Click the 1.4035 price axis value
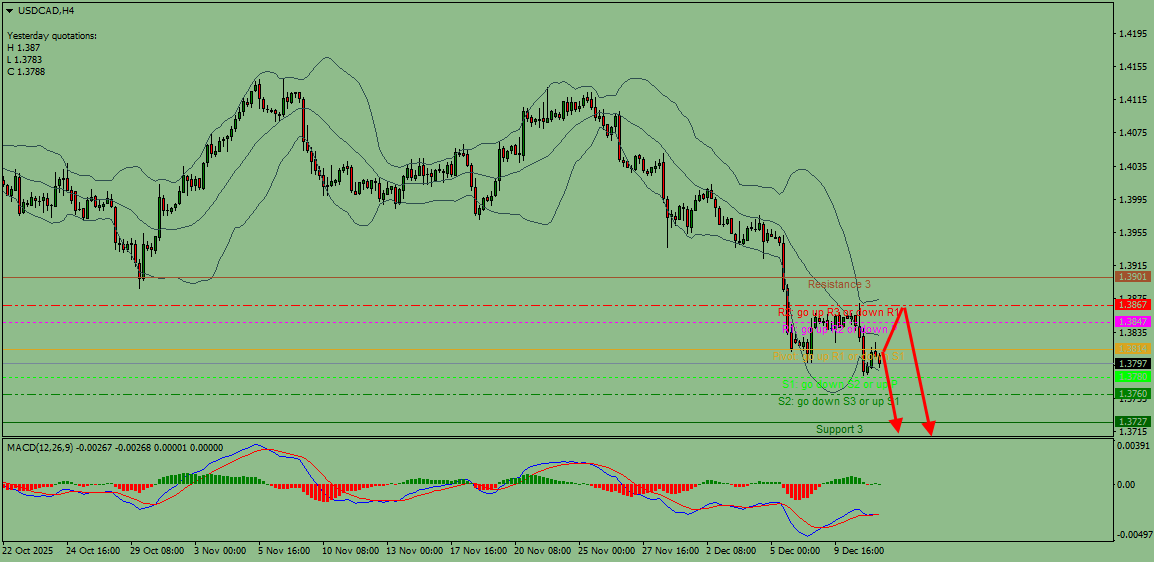1154x562 pixels. pos(1132,166)
